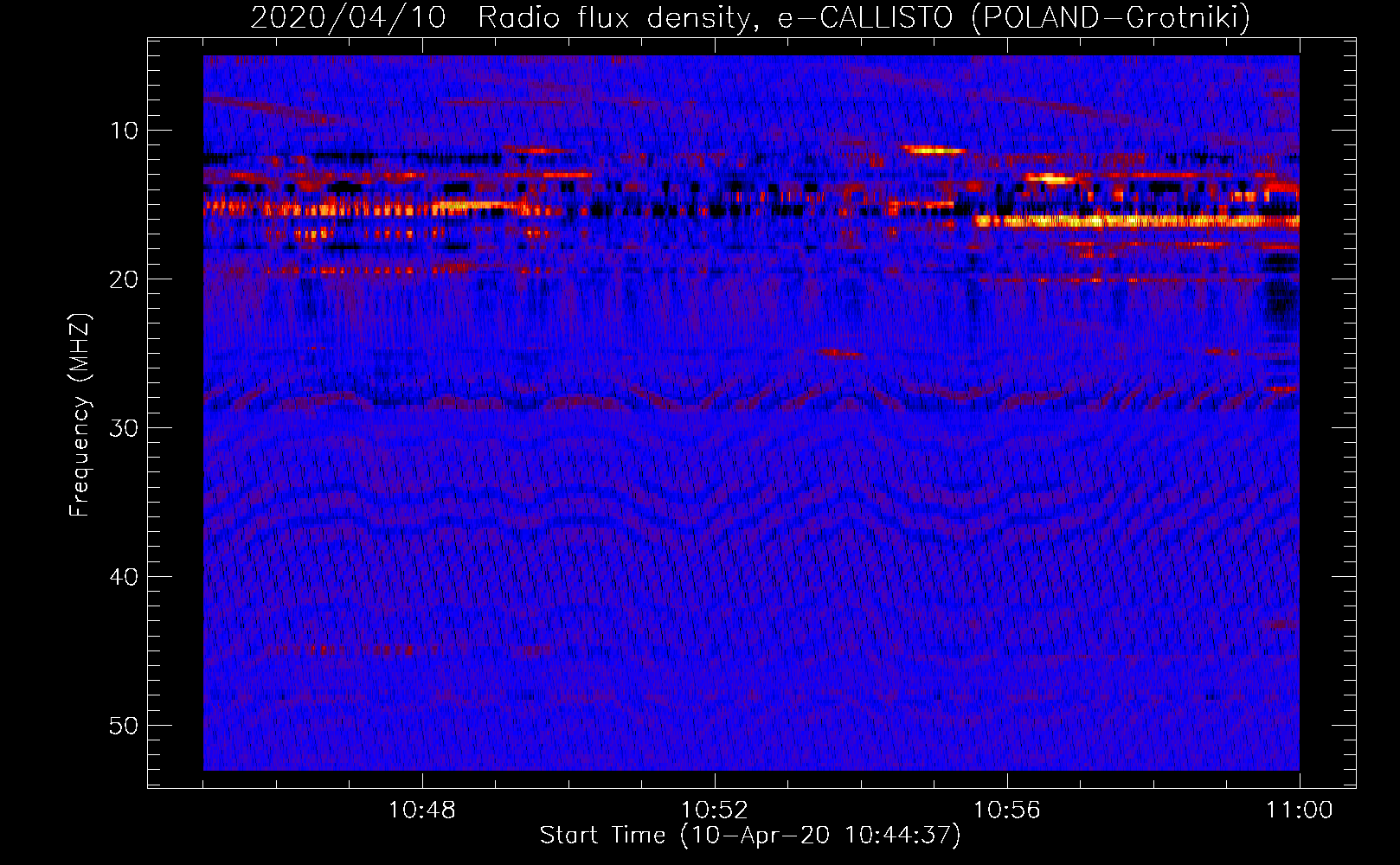Click the 'Start Time (10-Apr-20 10:44:37)' axis label
Image resolution: width=1400 pixels, height=865 pixels.
(750, 836)
